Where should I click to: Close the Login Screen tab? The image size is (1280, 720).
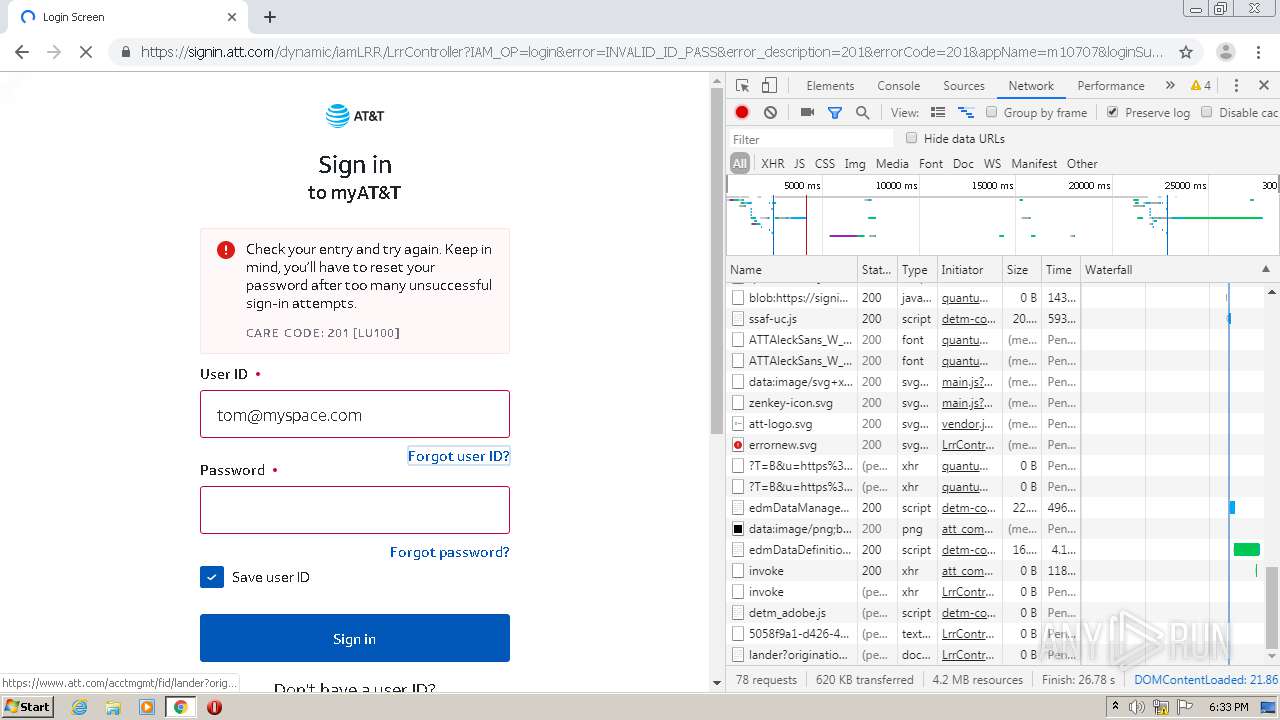tap(232, 17)
